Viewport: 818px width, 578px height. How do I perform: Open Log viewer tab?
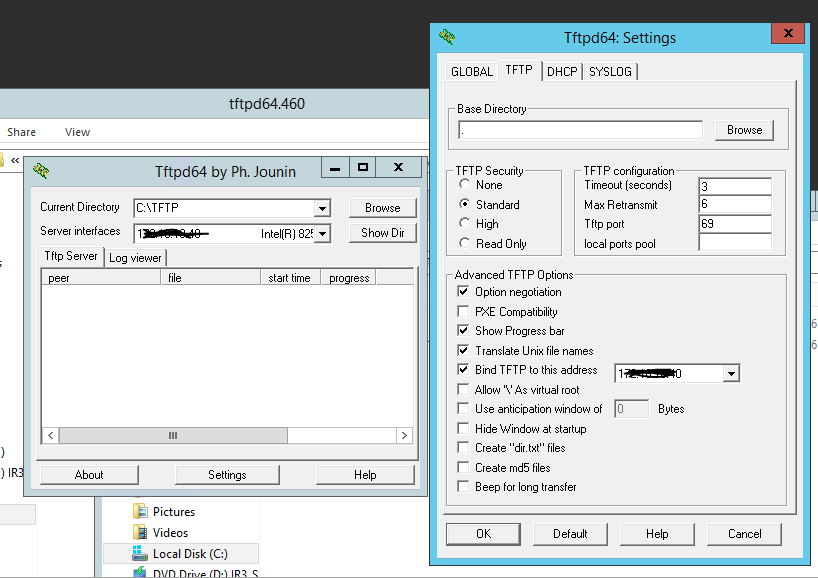point(135,258)
